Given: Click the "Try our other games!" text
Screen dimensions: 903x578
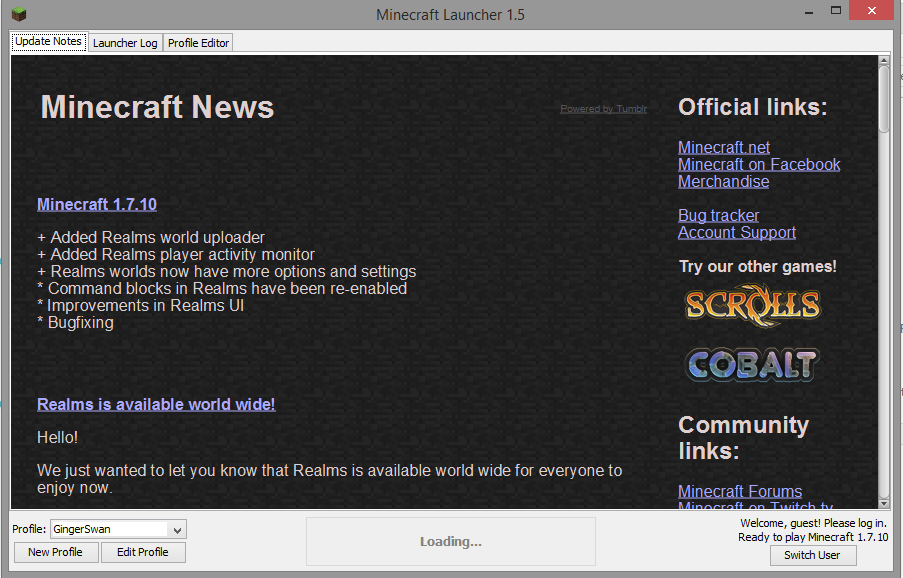Looking at the screenshot, I should (x=758, y=267).
